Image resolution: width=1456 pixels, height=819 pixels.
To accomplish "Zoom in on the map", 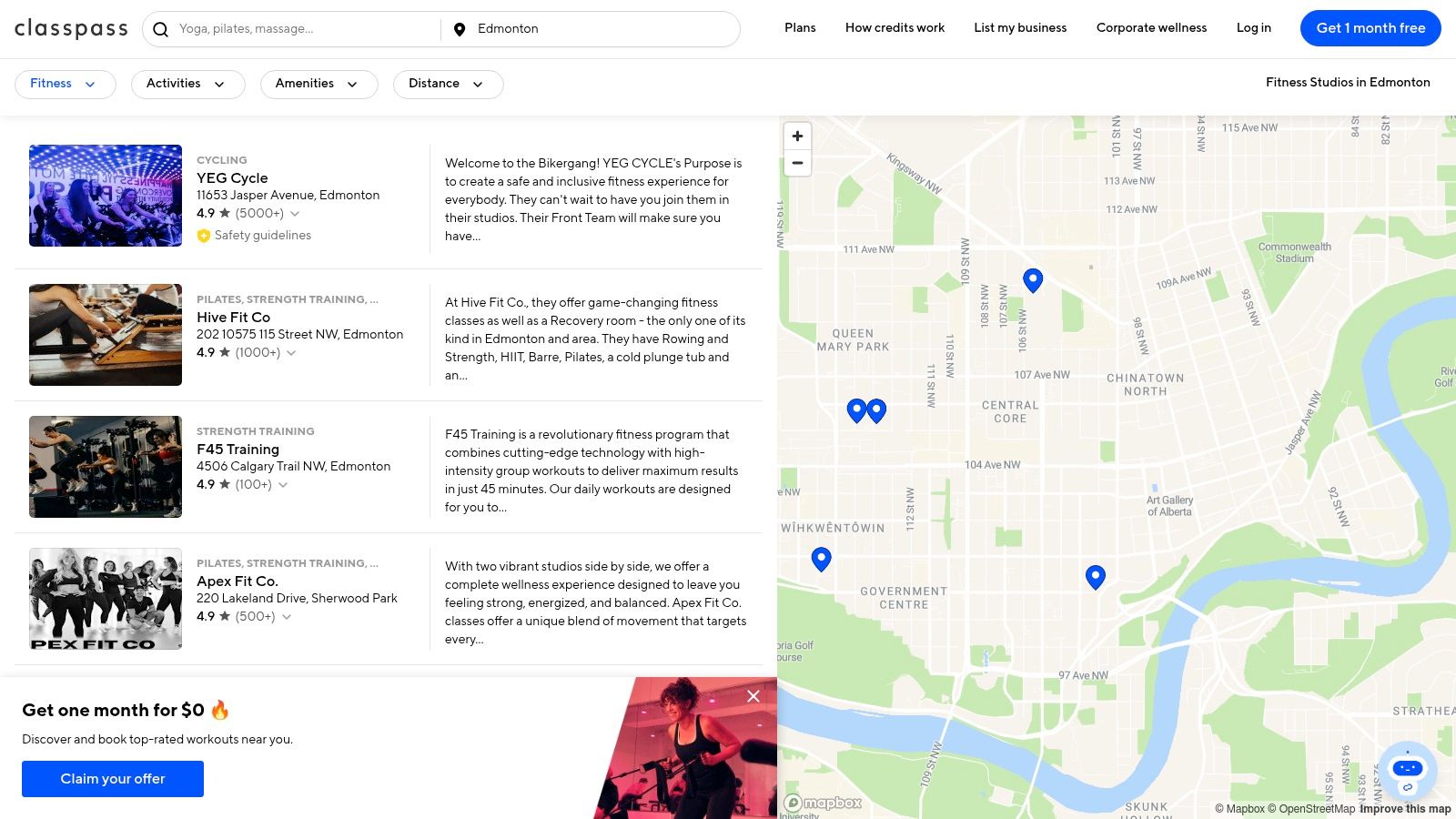I will (x=797, y=136).
